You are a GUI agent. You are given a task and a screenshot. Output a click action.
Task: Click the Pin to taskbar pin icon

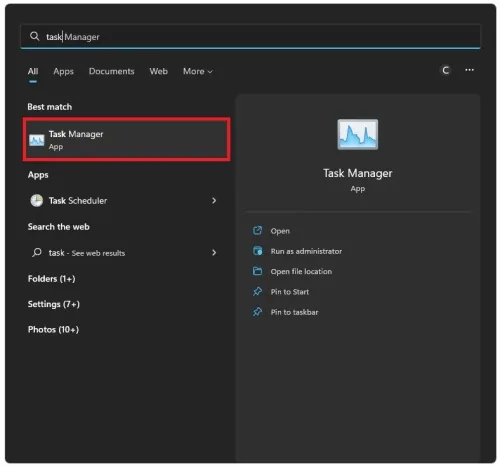click(x=257, y=312)
